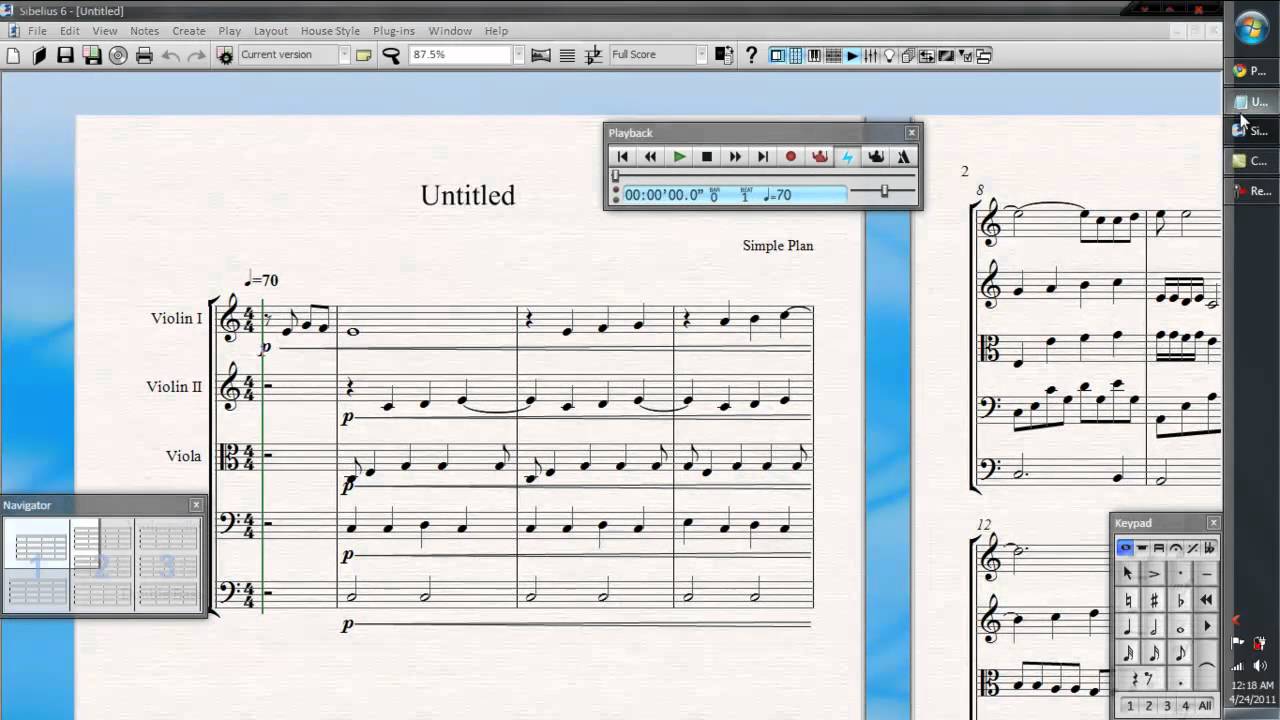
Task: Open the Create menu
Action: coord(188,31)
